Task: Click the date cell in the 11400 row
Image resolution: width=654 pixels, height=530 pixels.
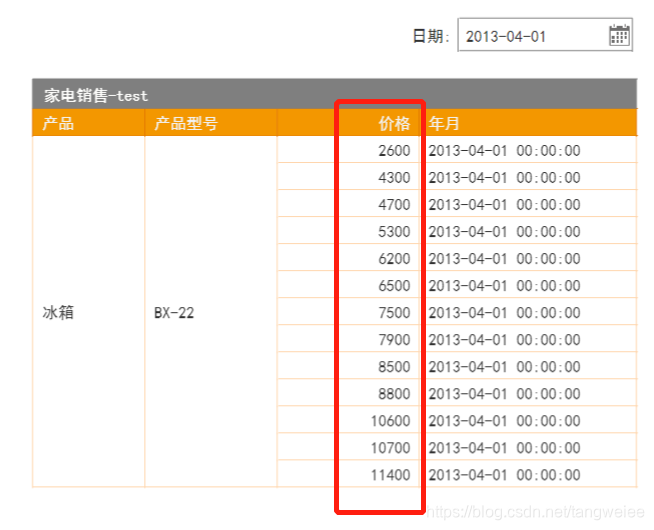Action: [x=528, y=475]
